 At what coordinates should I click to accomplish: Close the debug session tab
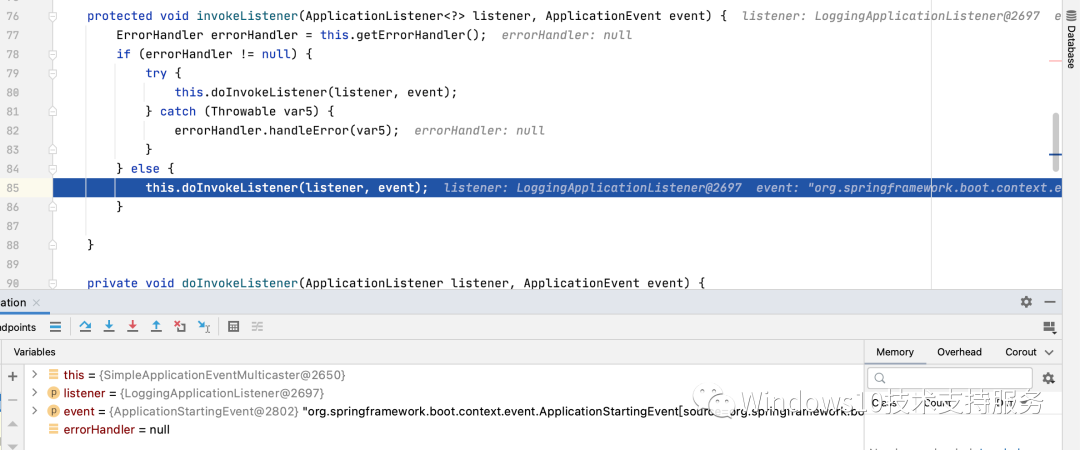pyautogui.click(x=37, y=303)
